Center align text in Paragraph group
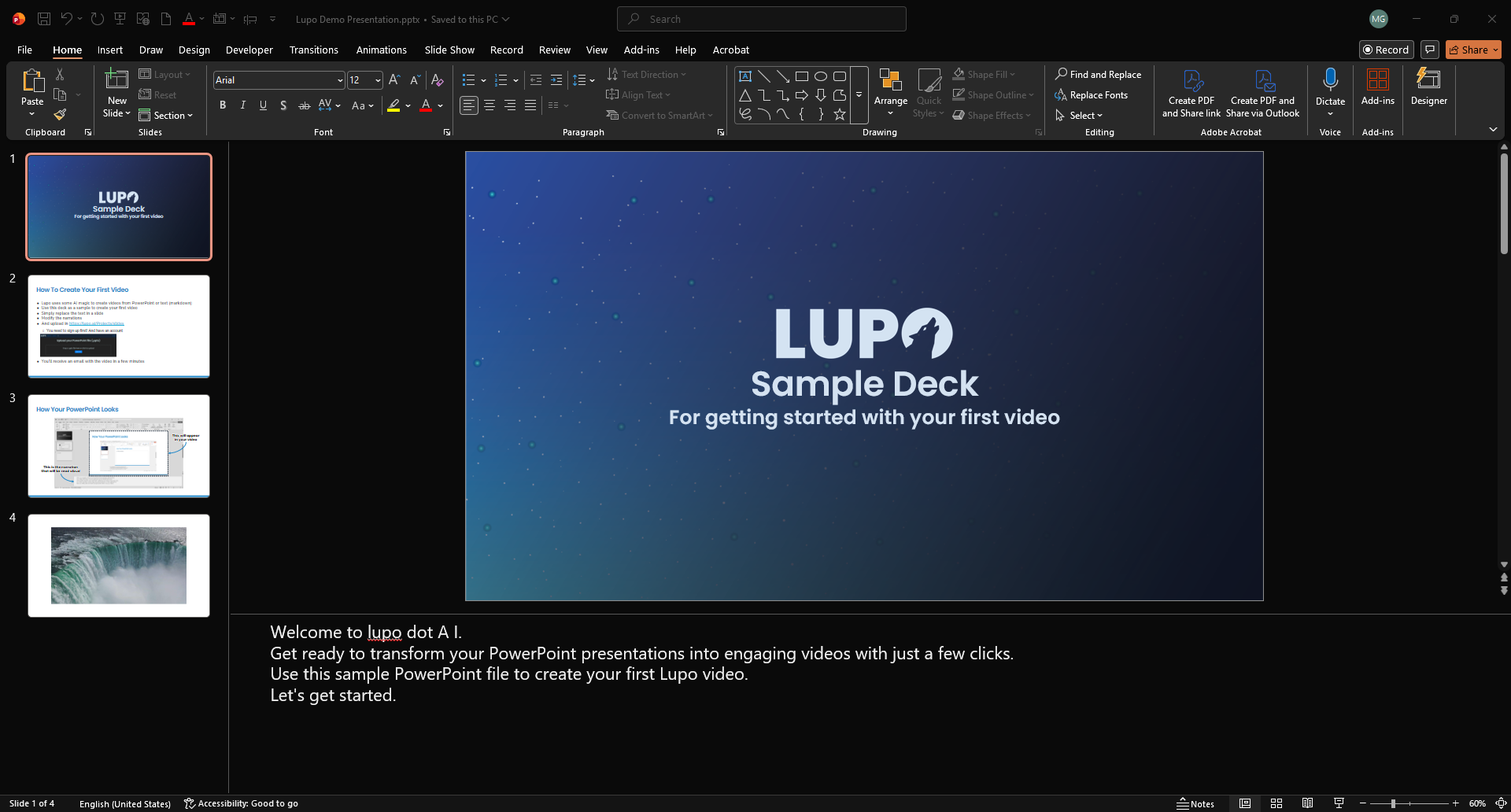The height and width of the screenshot is (812, 1511). 490,105
